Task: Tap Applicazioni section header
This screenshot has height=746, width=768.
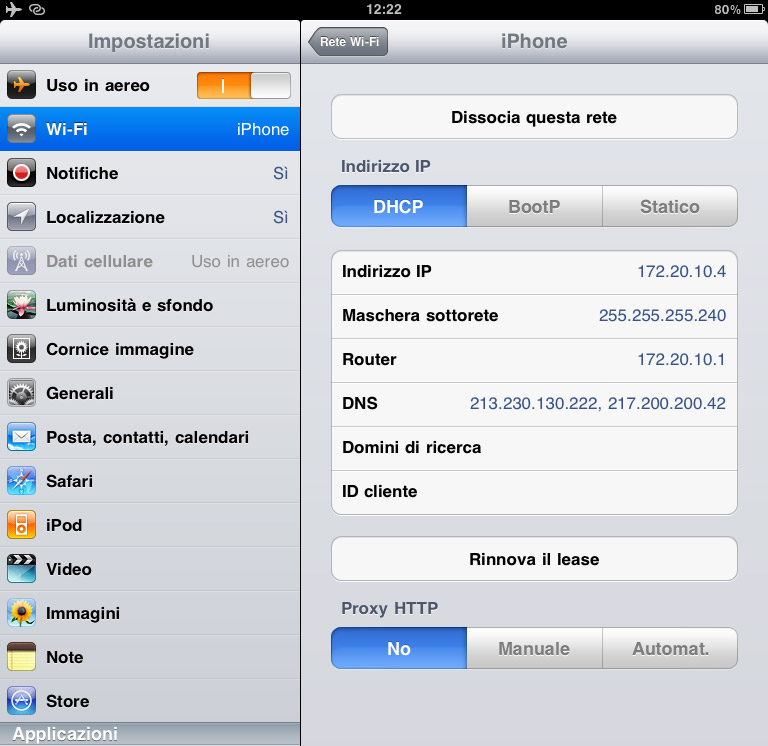Action: (x=150, y=734)
